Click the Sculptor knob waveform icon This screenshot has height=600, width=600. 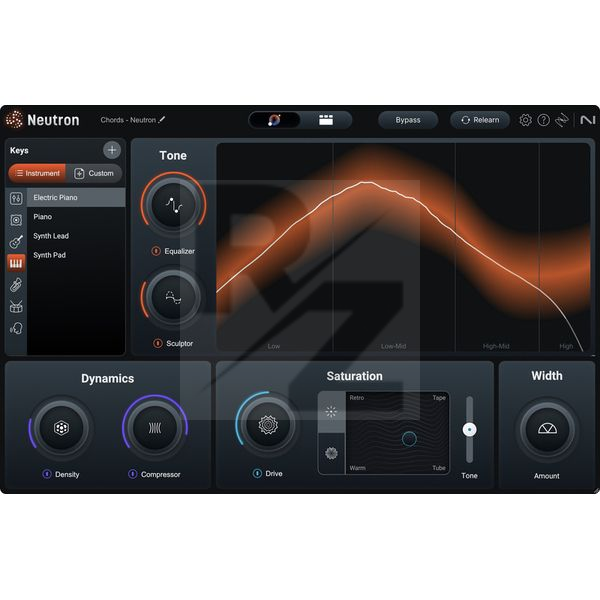coord(174,297)
